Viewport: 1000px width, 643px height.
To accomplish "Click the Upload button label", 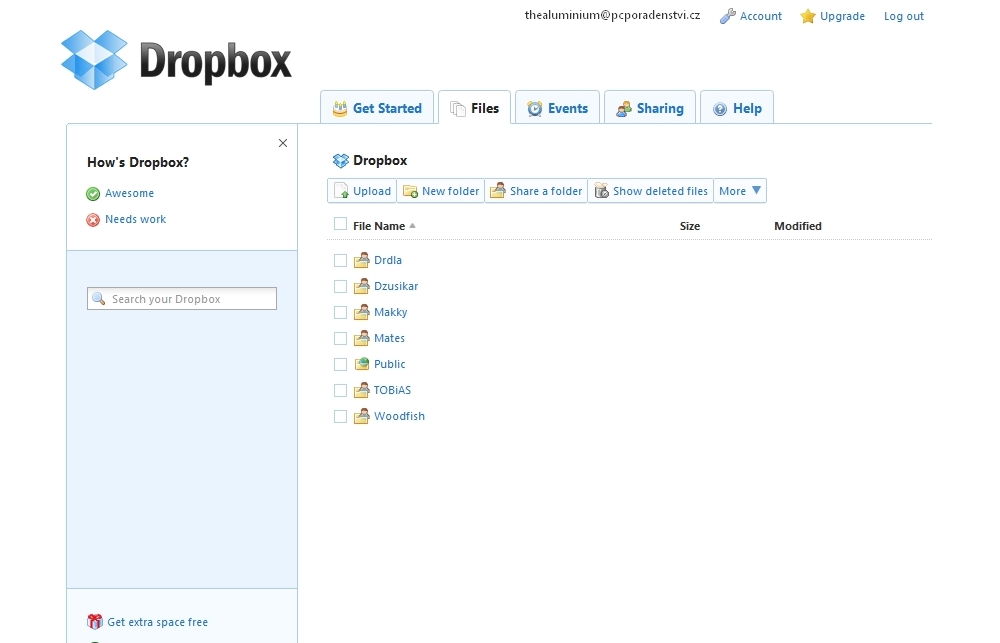I will tap(372, 191).
